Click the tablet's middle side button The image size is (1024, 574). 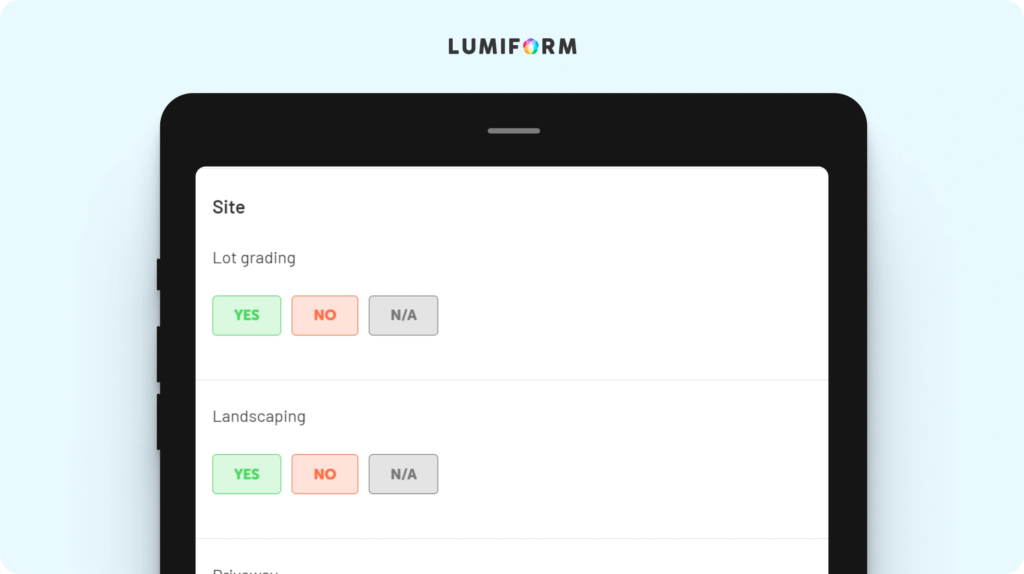pyautogui.click(x=159, y=353)
